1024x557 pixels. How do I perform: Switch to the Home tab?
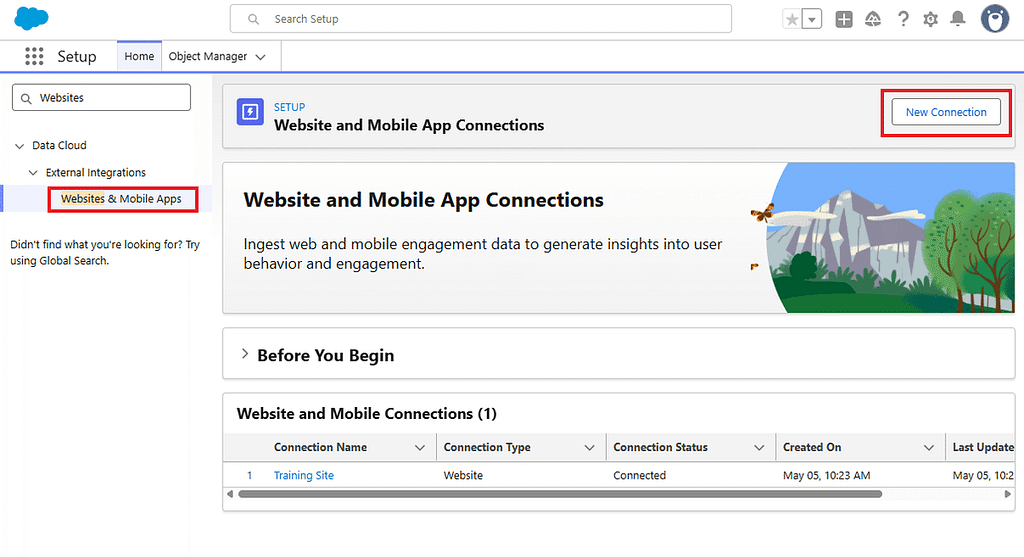[x=139, y=56]
